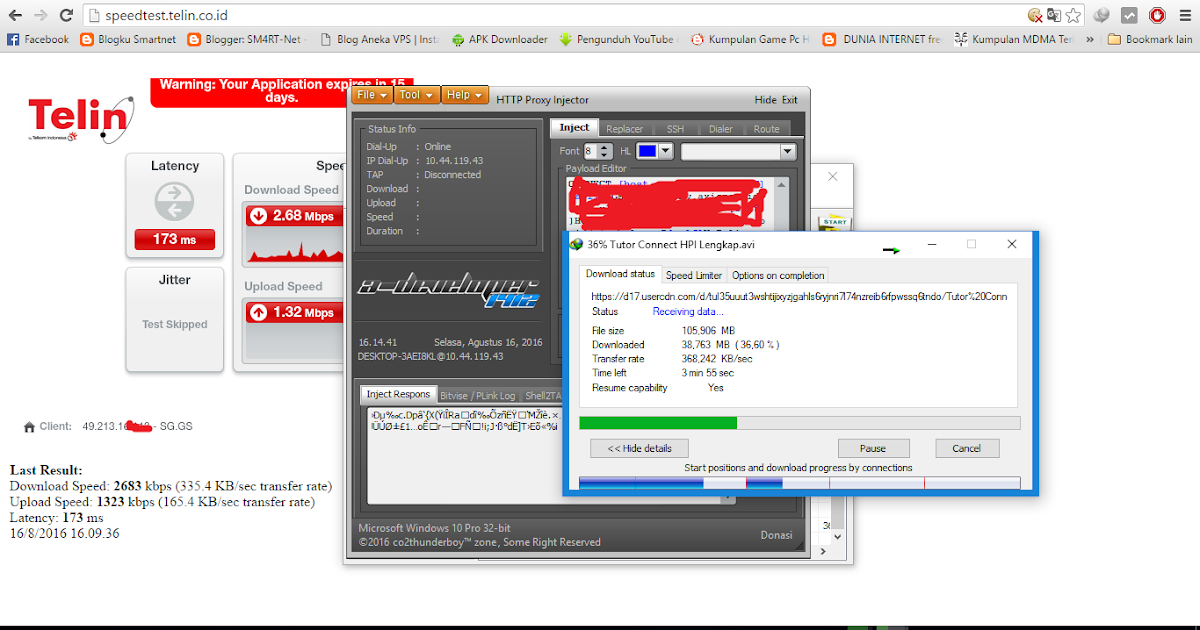Switch to the Speed Limiter tab

coord(694,275)
